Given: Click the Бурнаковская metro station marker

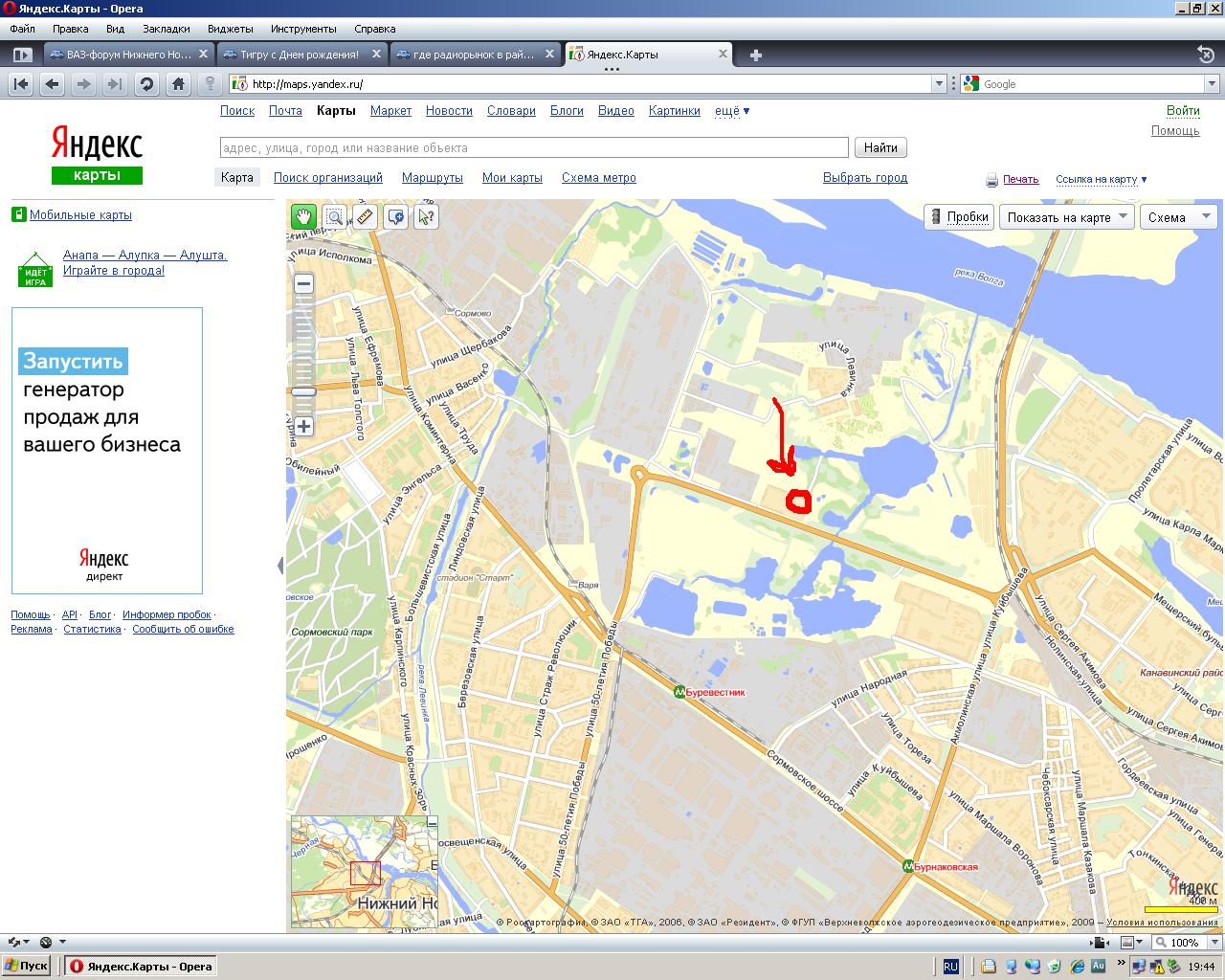Looking at the screenshot, I should [x=907, y=866].
